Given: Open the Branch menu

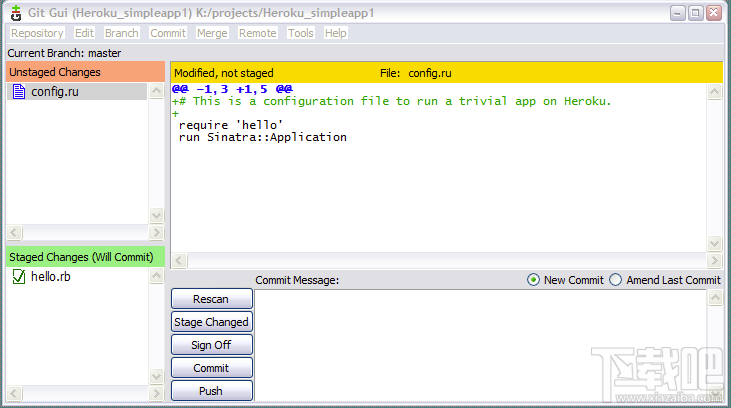Looking at the screenshot, I should [122, 33].
